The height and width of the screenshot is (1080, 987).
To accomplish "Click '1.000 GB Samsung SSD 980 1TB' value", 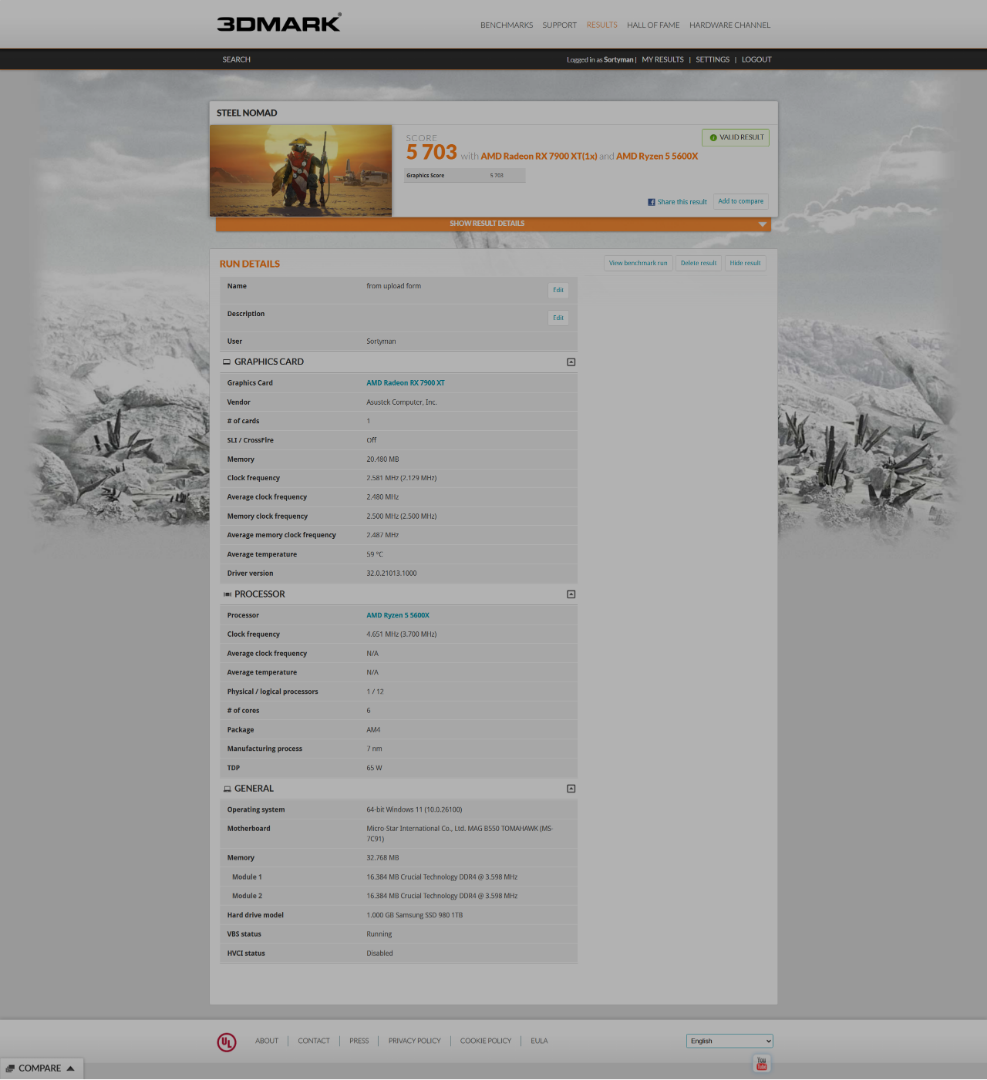I will click(415, 915).
